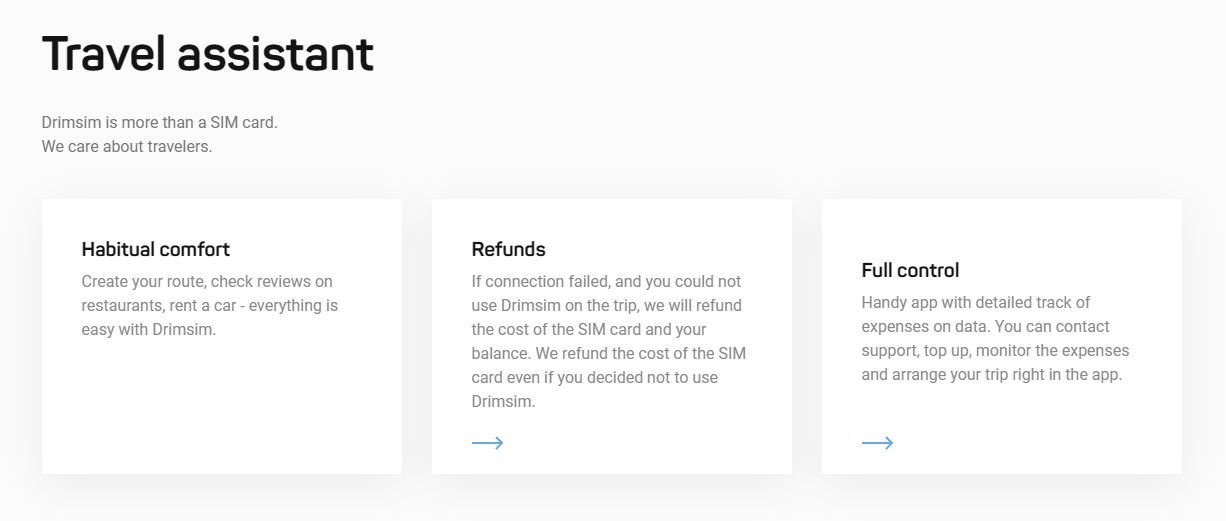Viewport: 1226px width, 521px height.
Task: Click the 'Handy app with detailed track' line
Action: [x=975, y=303]
